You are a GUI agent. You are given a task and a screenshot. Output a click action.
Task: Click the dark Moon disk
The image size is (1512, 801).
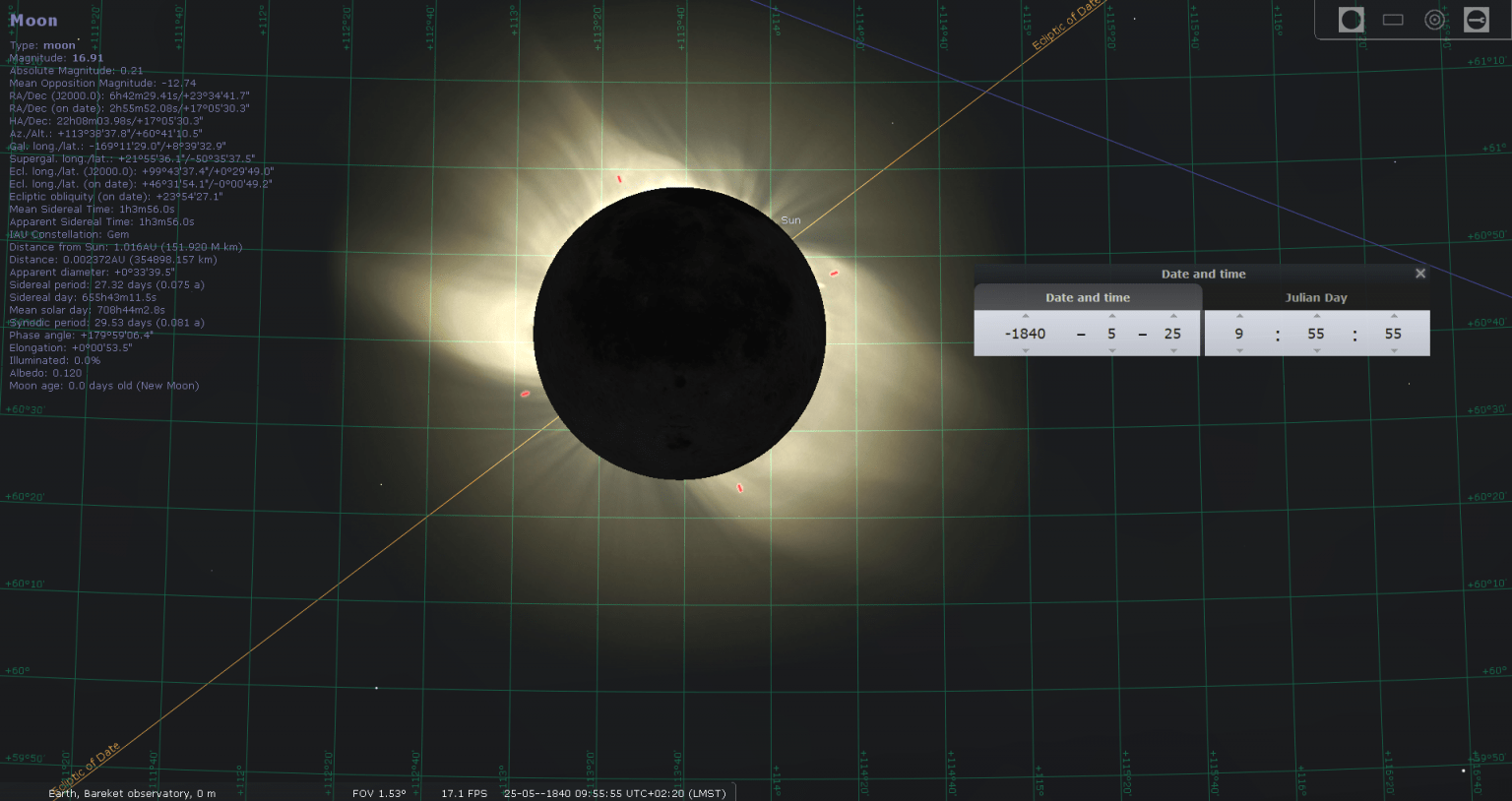point(679,334)
